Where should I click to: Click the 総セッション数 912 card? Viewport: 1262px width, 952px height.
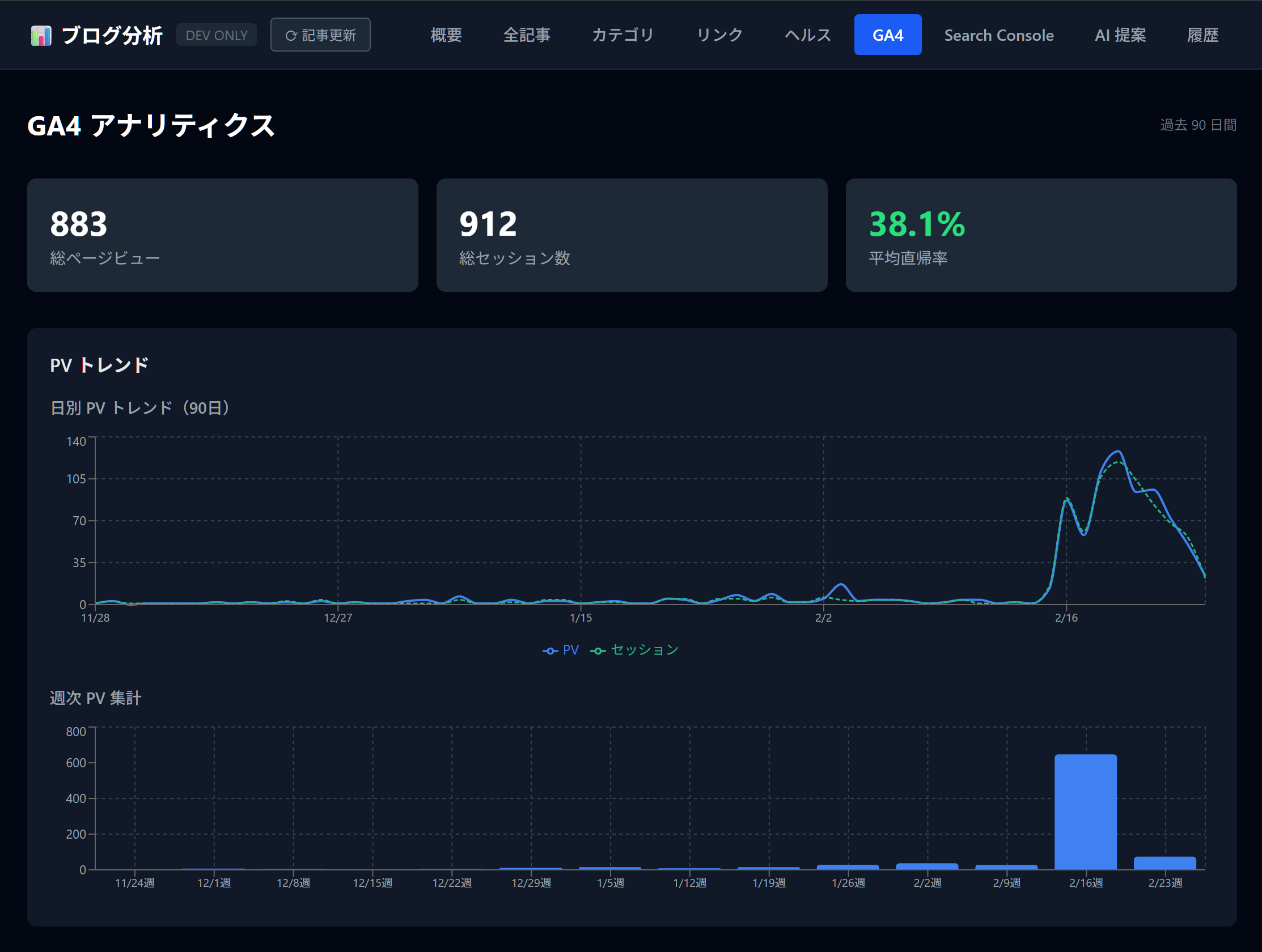tap(632, 235)
